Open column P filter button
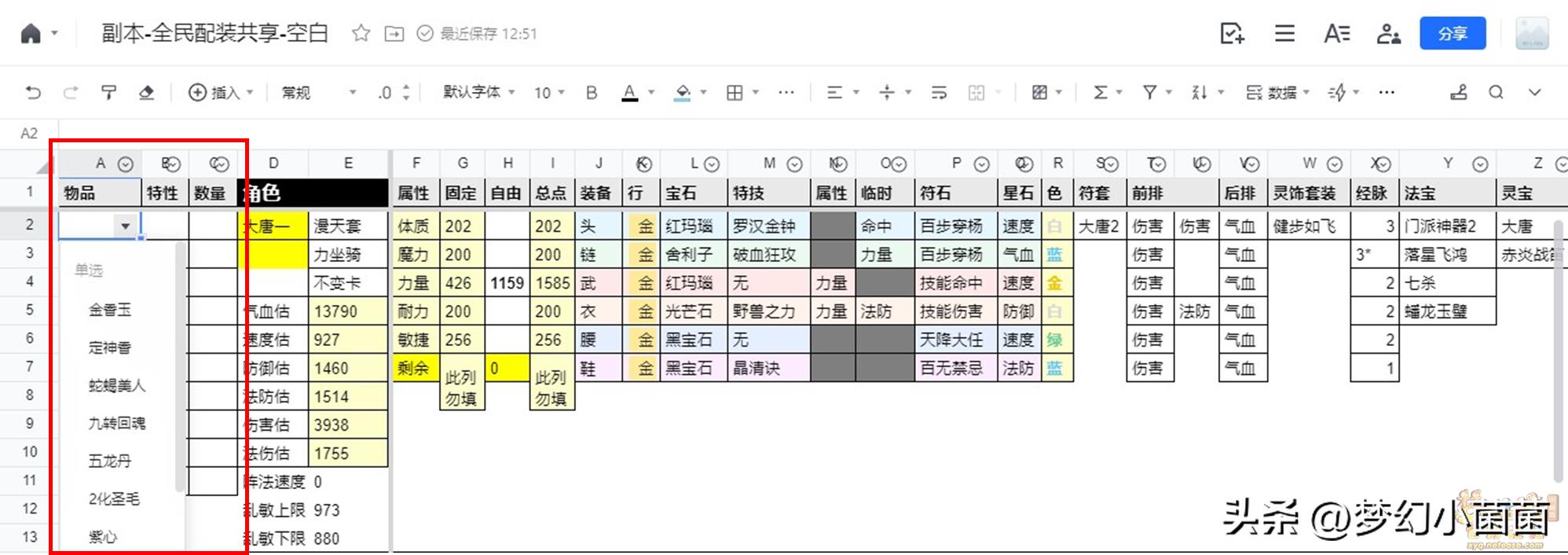Screen dimensions: 1568x555 click(x=981, y=164)
